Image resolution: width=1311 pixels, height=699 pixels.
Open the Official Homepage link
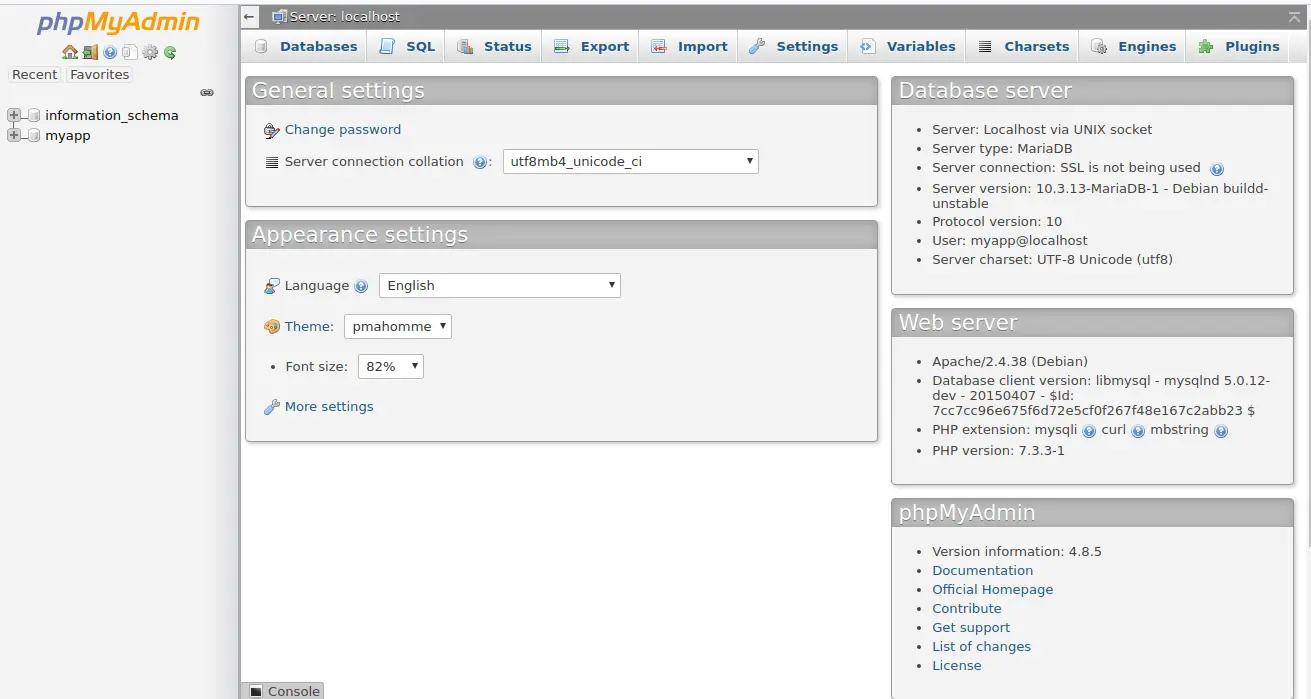(993, 590)
